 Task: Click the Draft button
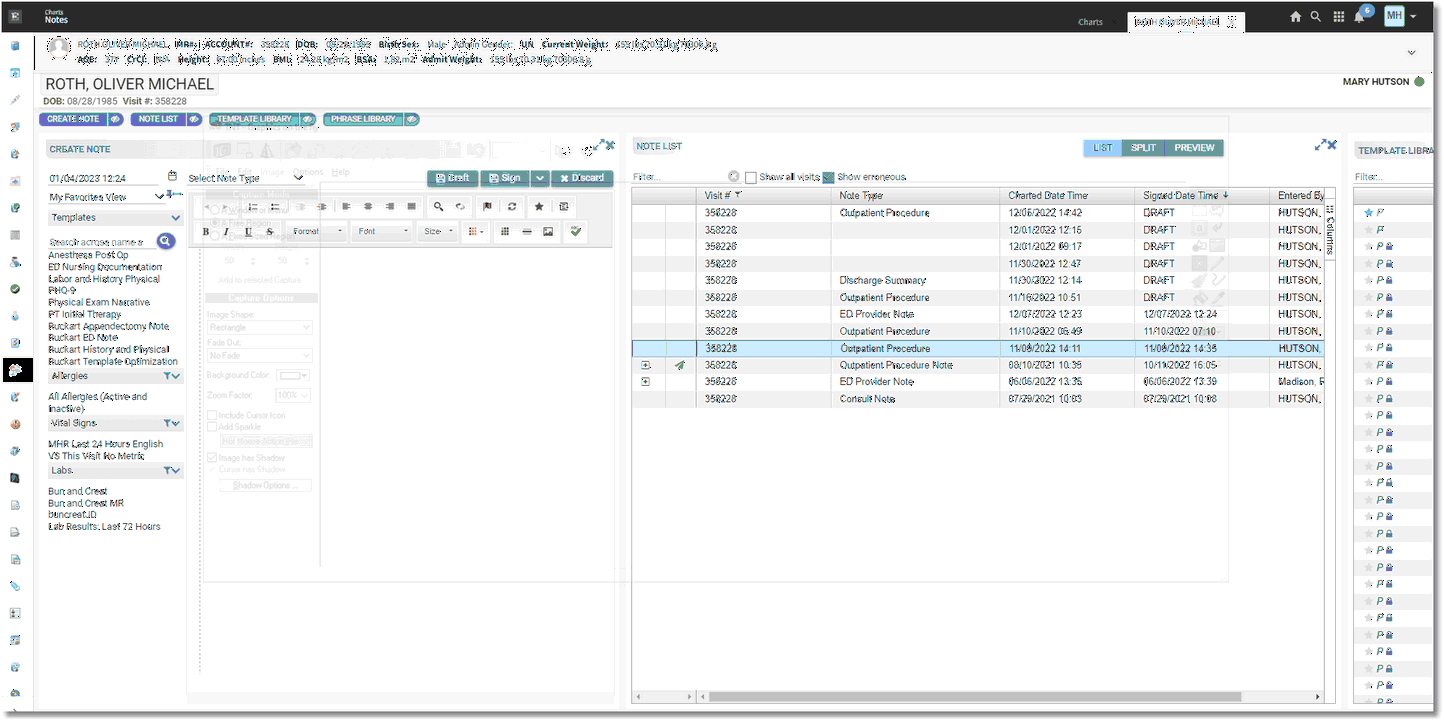tap(452, 178)
